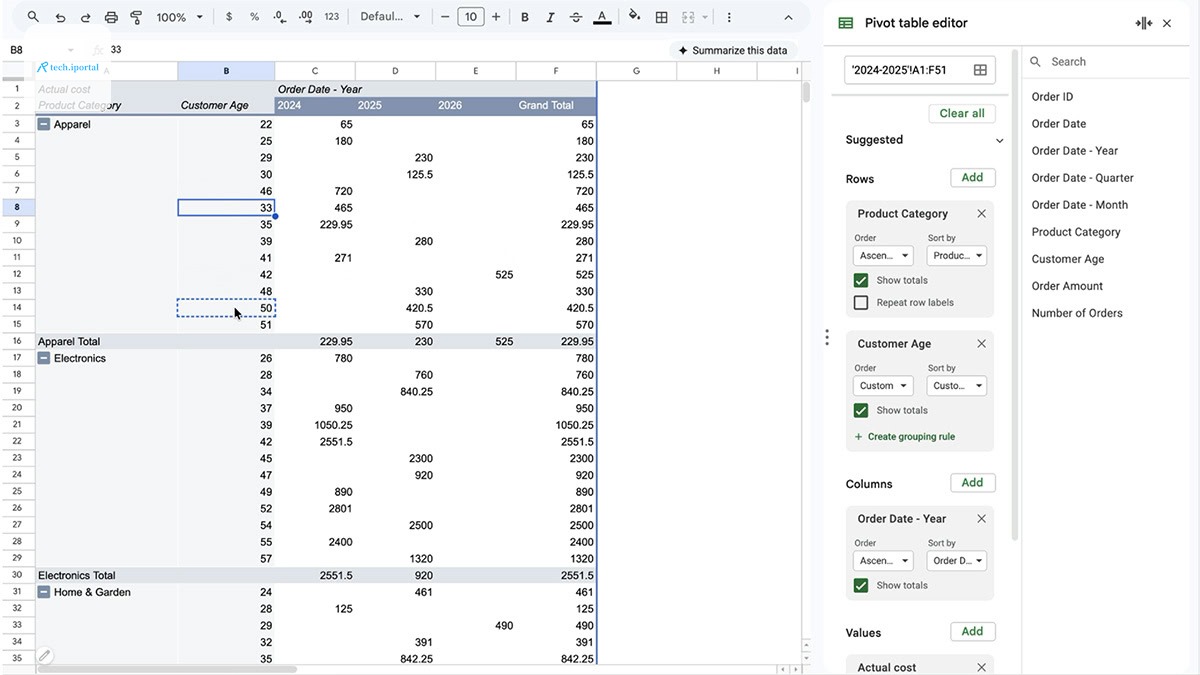Open Product Category Order dropdown
Image resolution: width=1200 pixels, height=675 pixels.
[x=883, y=255]
